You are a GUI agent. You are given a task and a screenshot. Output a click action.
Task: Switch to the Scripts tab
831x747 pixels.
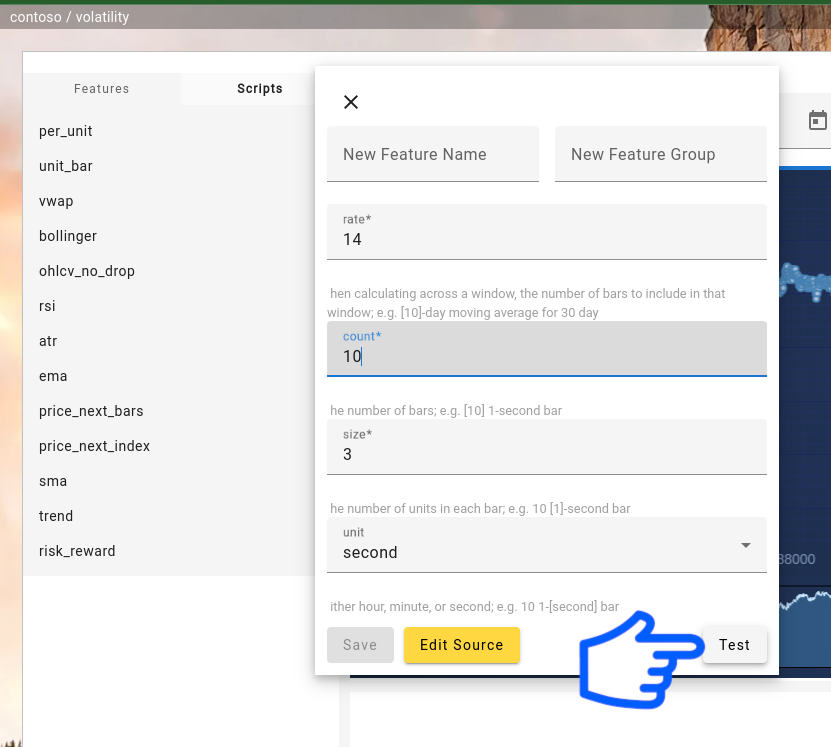pos(259,89)
